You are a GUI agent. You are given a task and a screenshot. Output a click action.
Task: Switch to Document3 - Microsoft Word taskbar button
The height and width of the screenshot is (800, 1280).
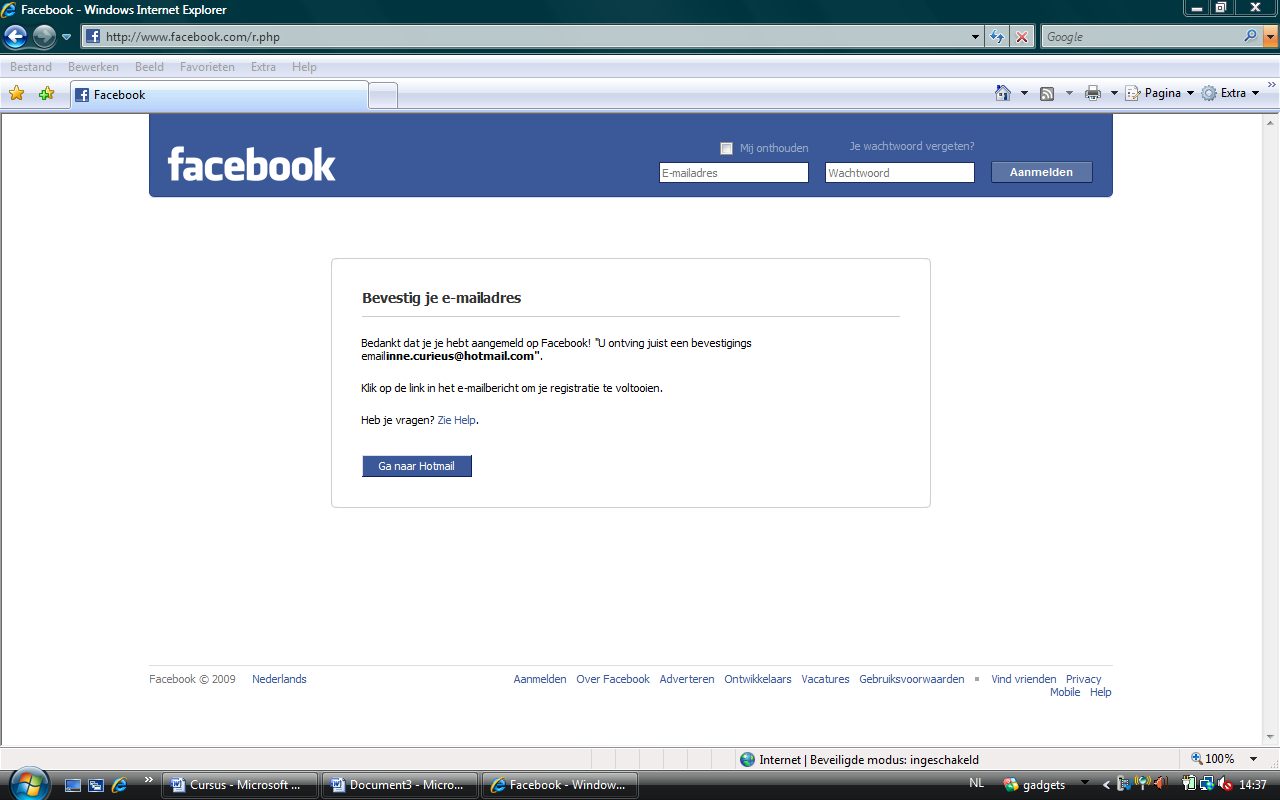(x=400, y=785)
